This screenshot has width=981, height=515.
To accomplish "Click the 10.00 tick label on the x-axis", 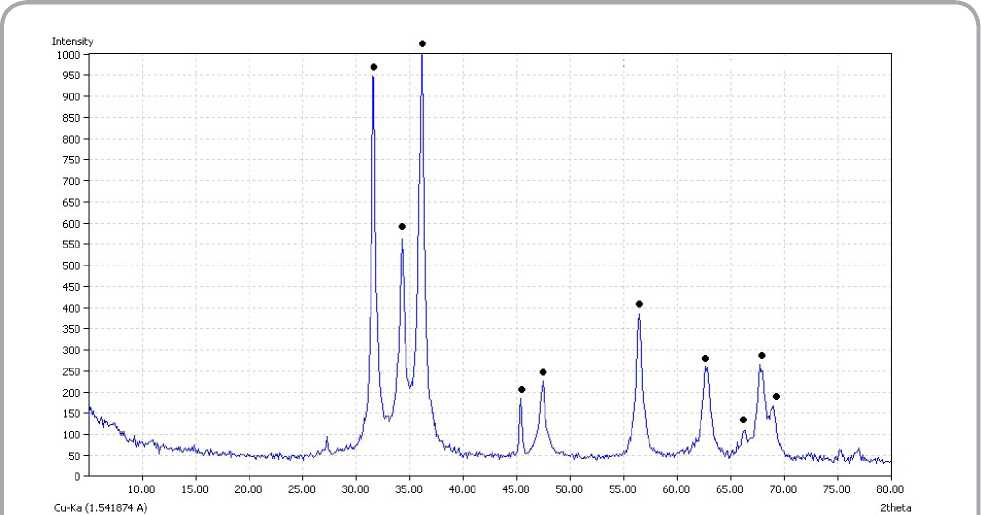I will [141, 490].
